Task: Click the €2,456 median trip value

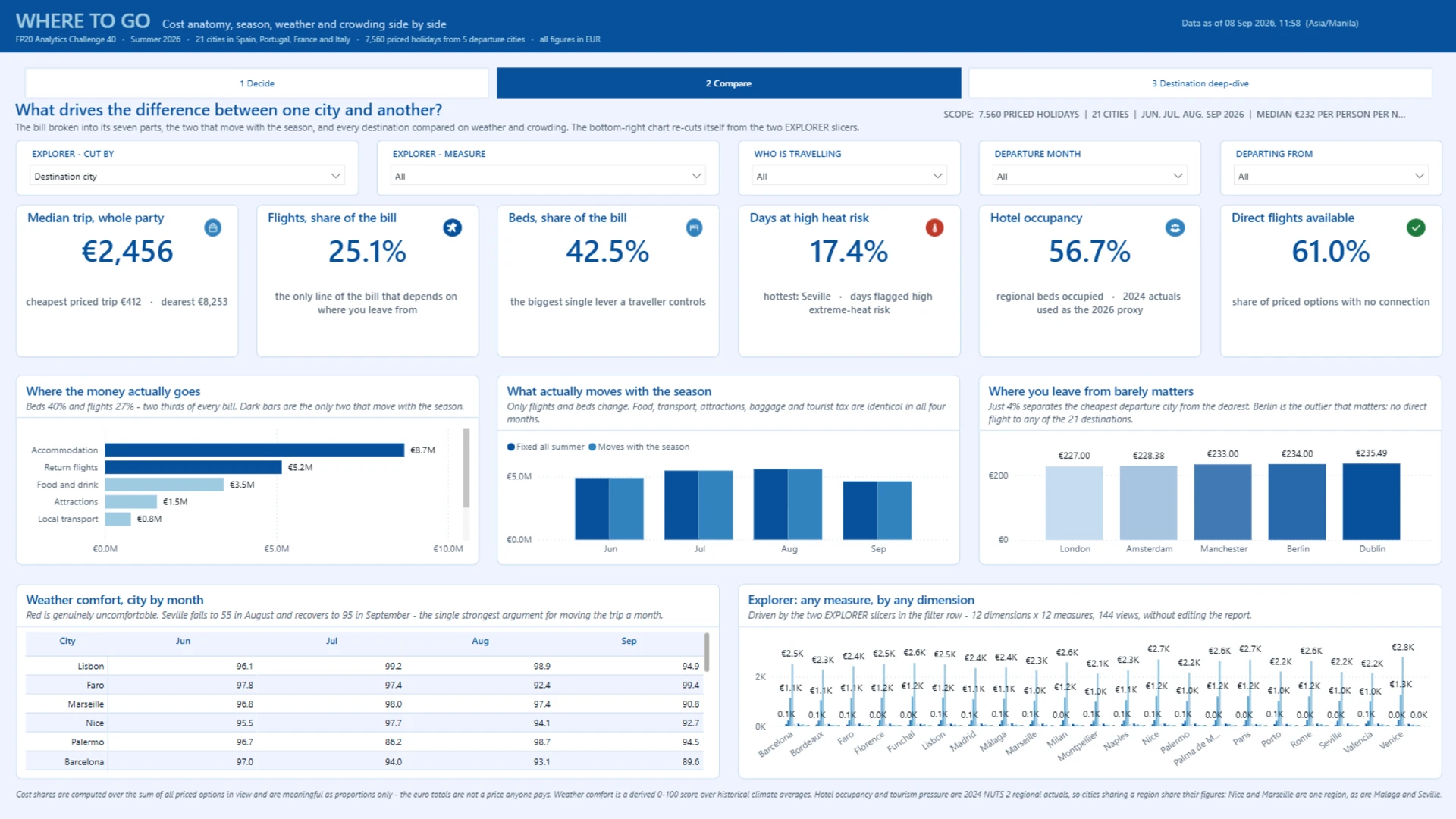Action: (x=127, y=252)
